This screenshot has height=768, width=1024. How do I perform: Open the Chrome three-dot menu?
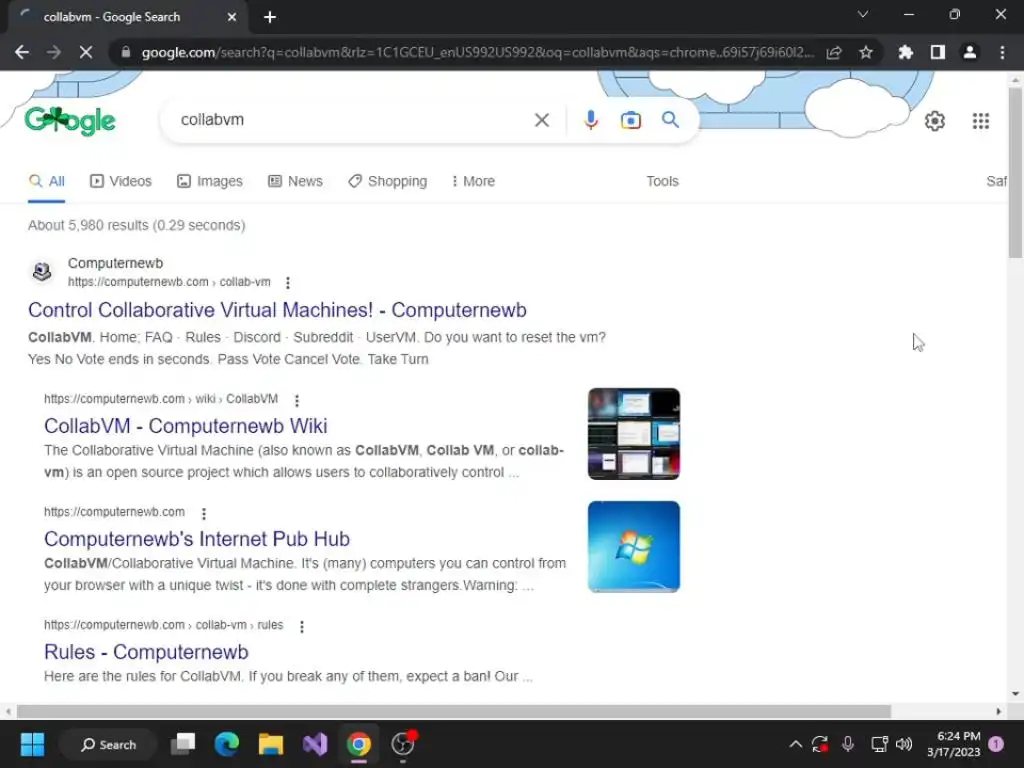[1002, 52]
